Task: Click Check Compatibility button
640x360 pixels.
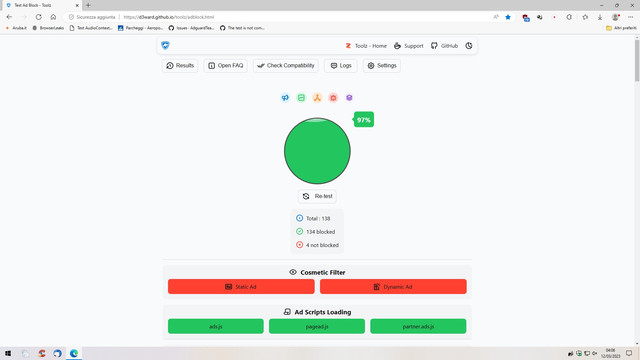Action: pyautogui.click(x=286, y=65)
